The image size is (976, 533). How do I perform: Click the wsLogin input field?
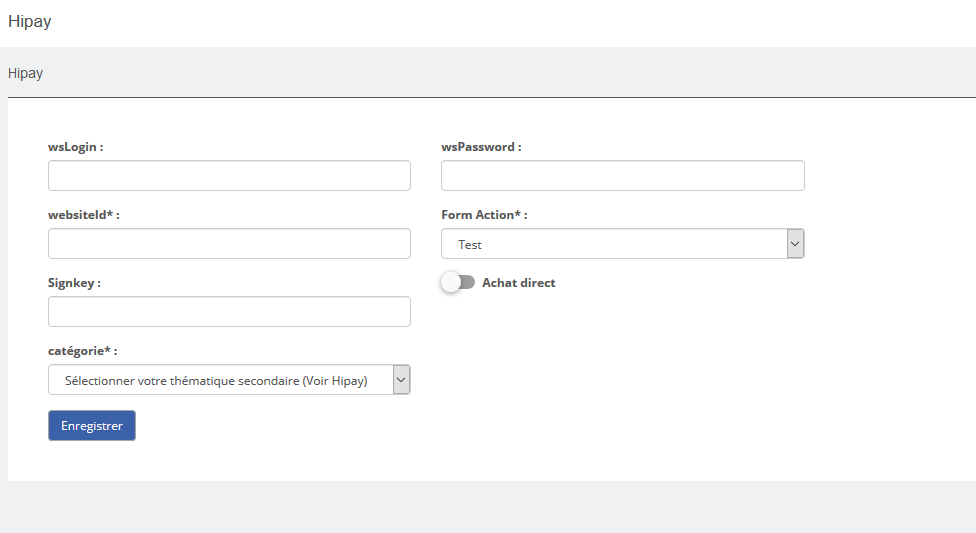tap(229, 176)
